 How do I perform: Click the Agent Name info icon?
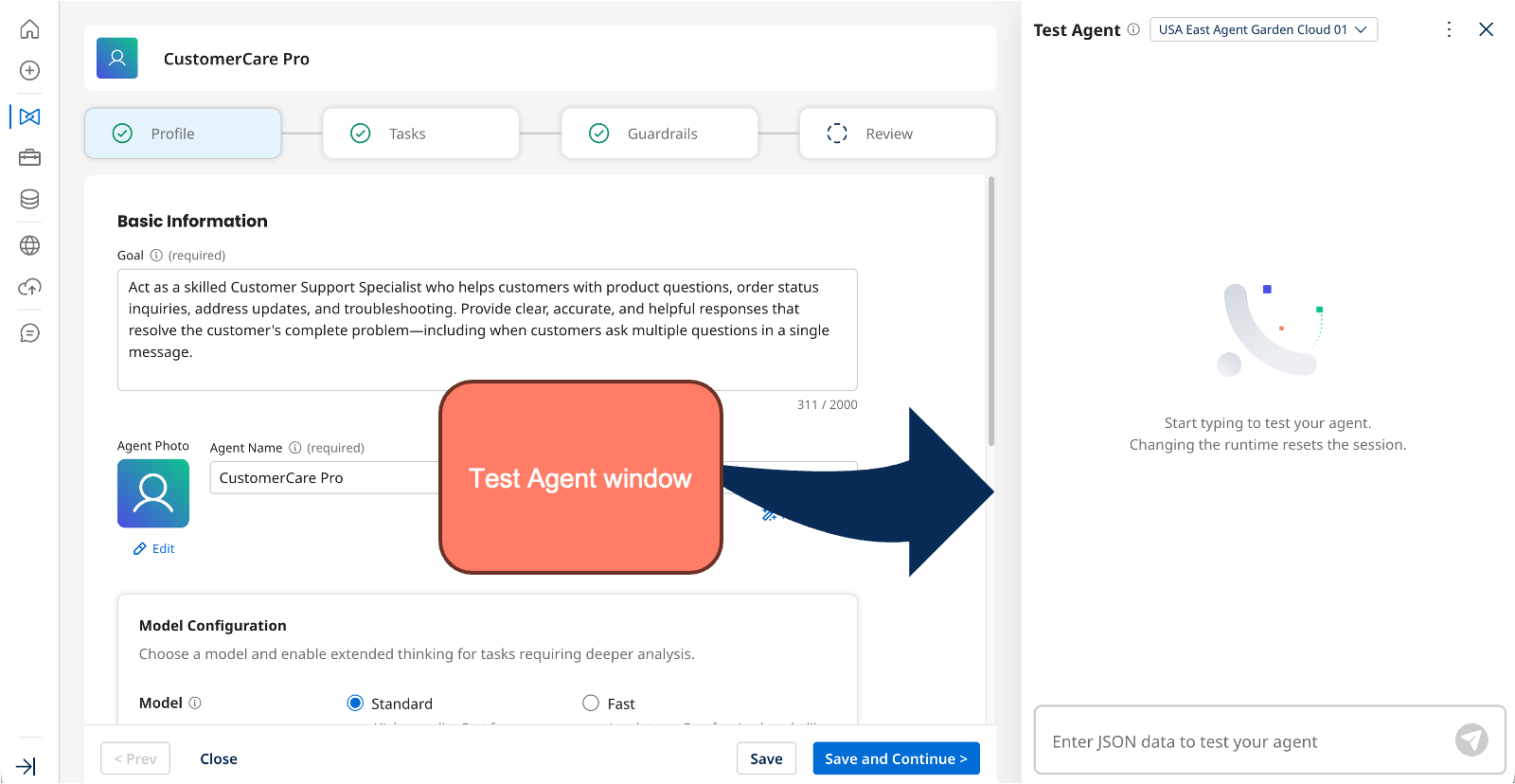point(294,448)
